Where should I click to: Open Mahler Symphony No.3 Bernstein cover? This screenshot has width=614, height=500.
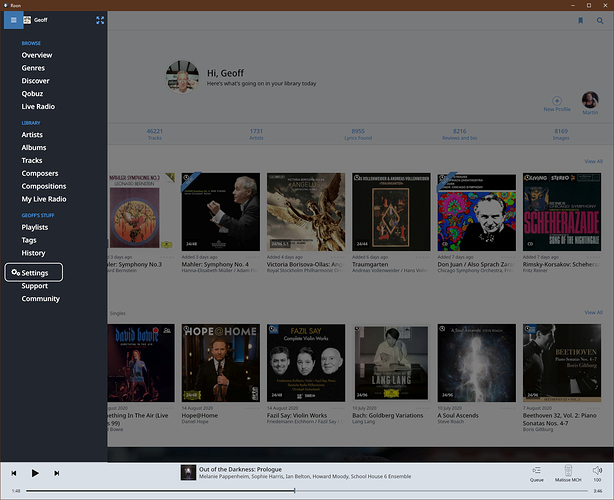(141, 212)
